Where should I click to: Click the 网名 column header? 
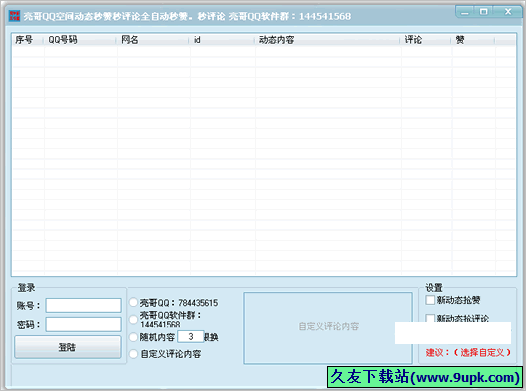[153, 40]
